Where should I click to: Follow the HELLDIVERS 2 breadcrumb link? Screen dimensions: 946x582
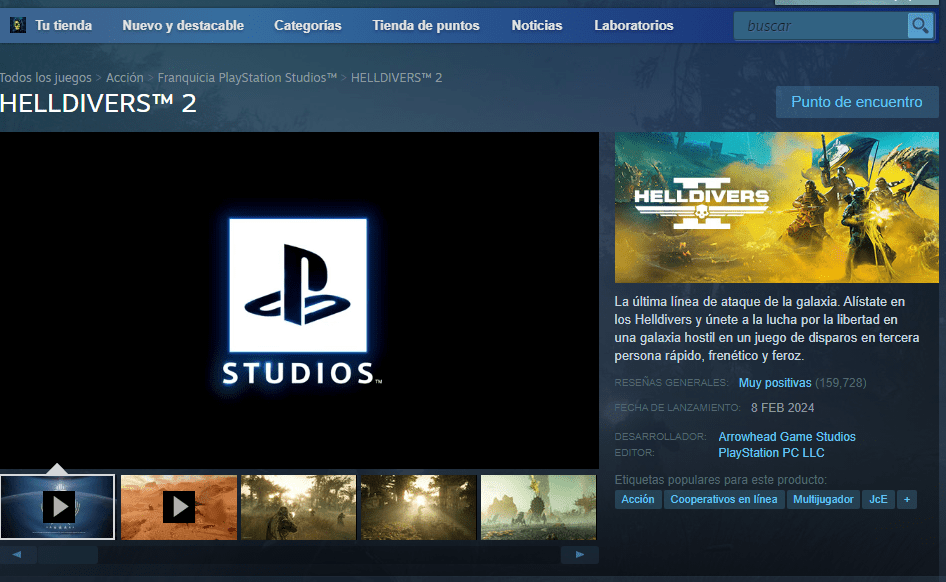pyautogui.click(x=396, y=78)
